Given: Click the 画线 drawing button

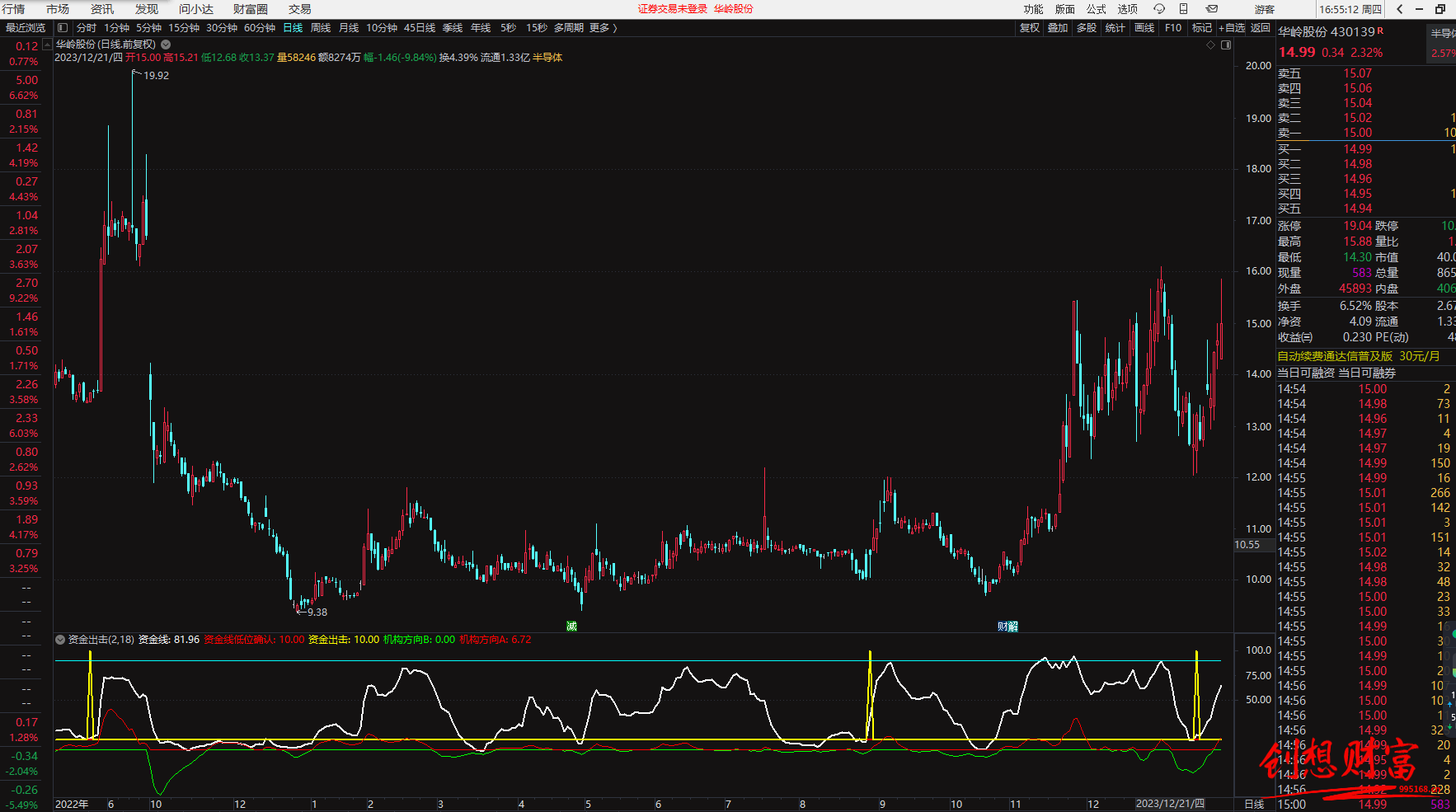Looking at the screenshot, I should 1144,28.
